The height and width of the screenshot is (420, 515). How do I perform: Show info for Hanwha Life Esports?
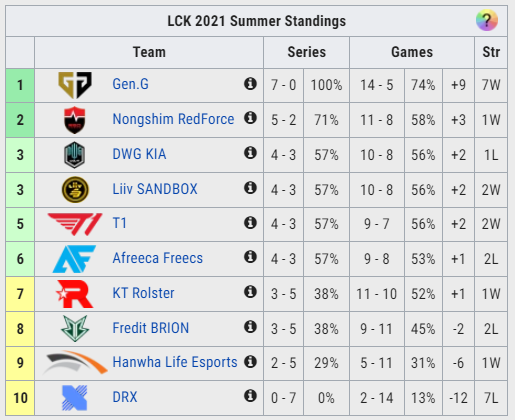(250, 361)
